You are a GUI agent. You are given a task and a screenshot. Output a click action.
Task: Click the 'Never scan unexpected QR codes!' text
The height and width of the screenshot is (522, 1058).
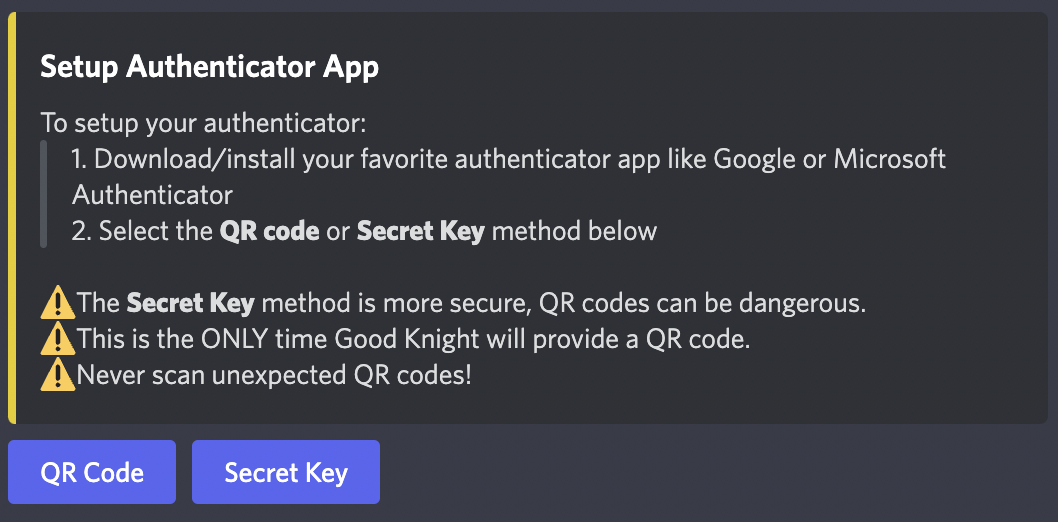point(274,376)
